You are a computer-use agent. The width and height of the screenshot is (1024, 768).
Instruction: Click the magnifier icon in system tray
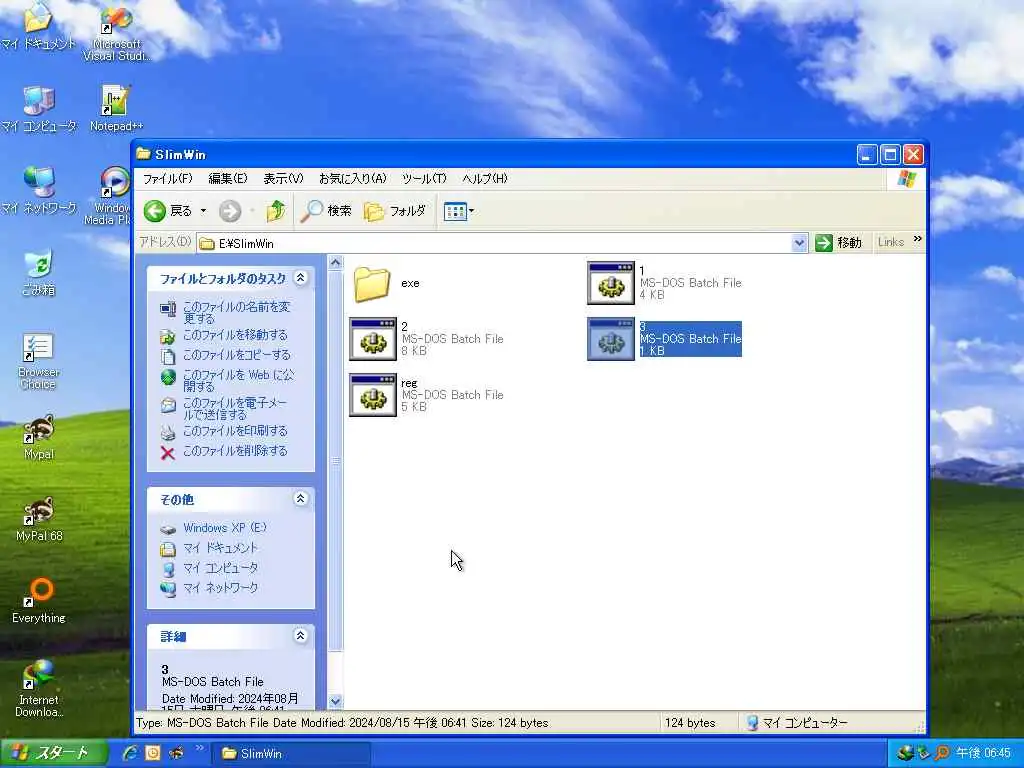tap(942, 754)
